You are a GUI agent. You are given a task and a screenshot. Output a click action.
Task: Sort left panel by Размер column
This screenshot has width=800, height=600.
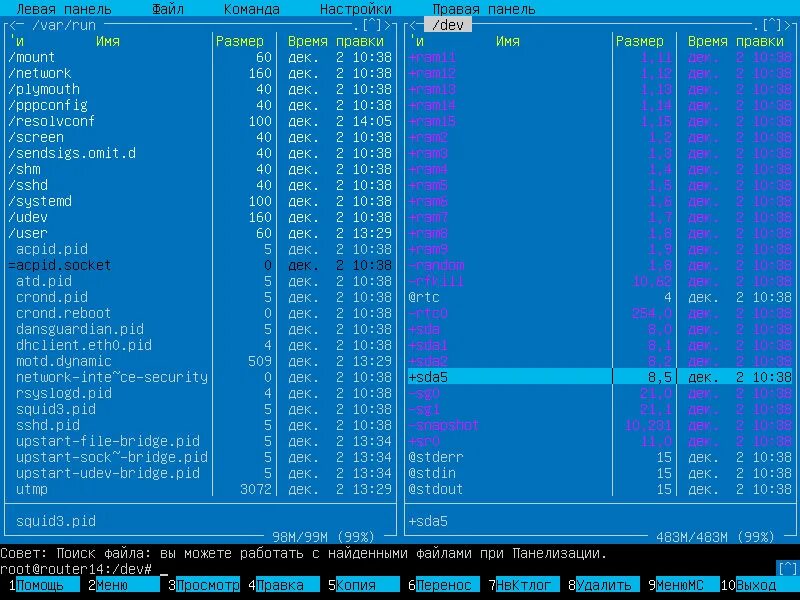pos(240,41)
